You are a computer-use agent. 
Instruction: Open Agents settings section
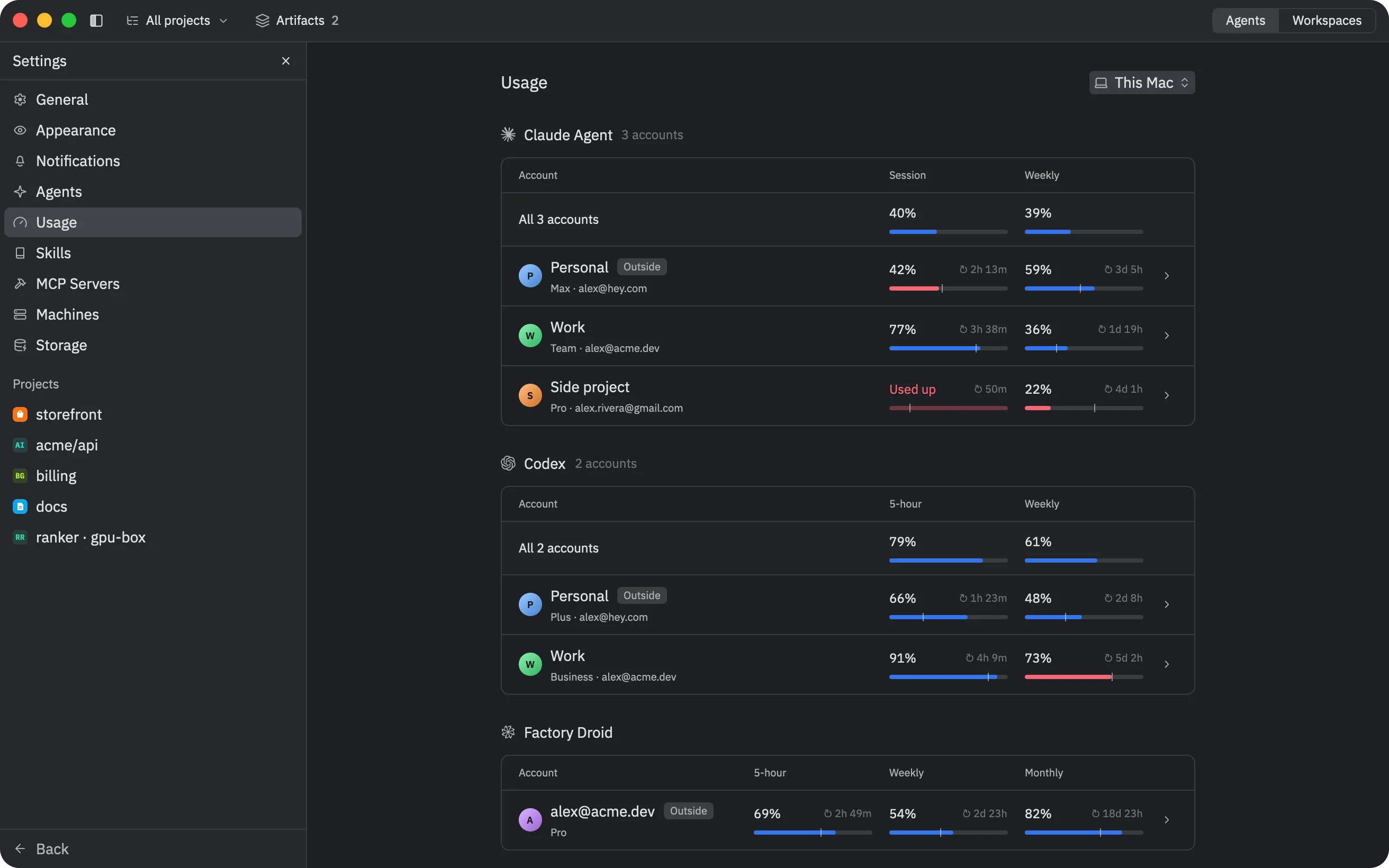[152, 192]
